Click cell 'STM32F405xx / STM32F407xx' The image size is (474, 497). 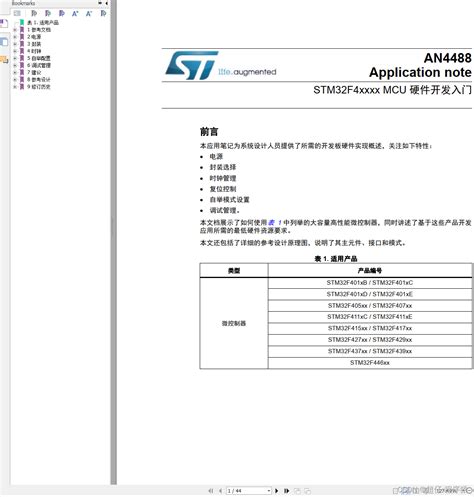[370, 306]
